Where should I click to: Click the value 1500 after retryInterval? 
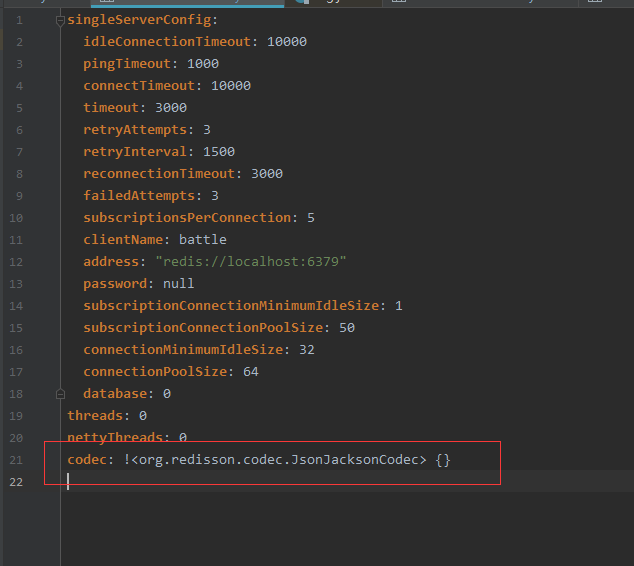(219, 152)
